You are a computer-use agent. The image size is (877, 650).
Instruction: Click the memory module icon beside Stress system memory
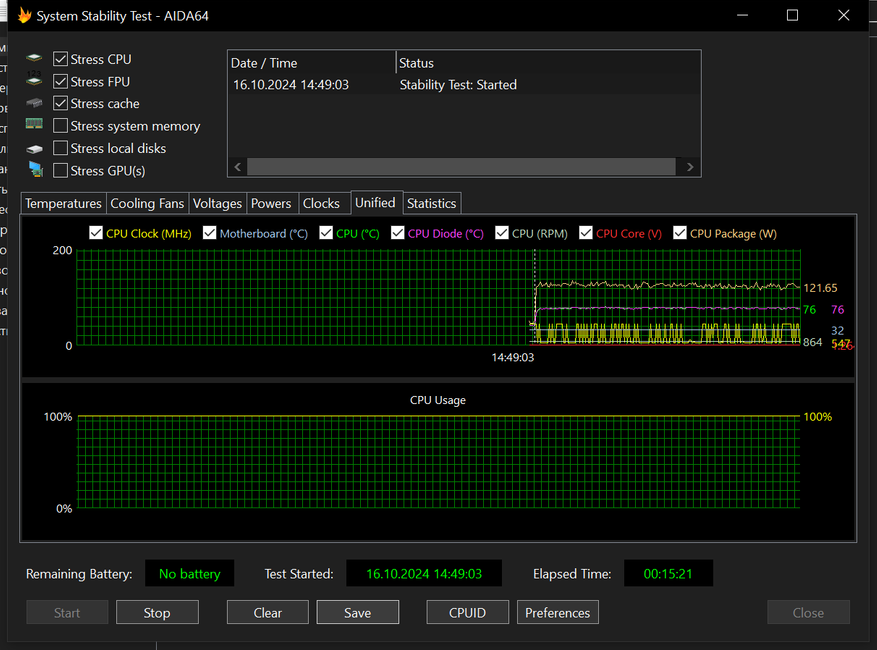coord(35,125)
